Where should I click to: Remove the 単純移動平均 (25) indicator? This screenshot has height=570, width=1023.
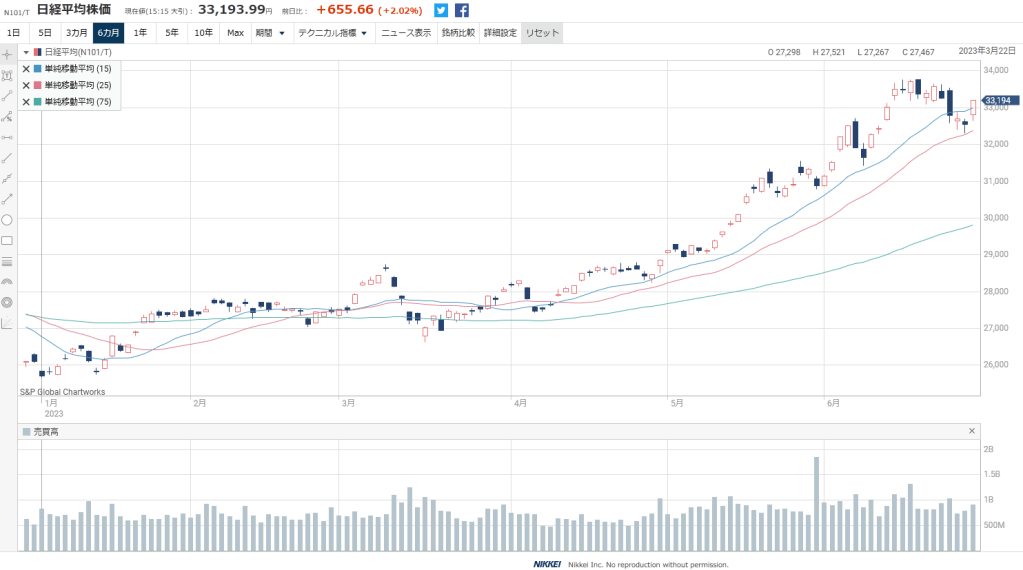[26, 85]
